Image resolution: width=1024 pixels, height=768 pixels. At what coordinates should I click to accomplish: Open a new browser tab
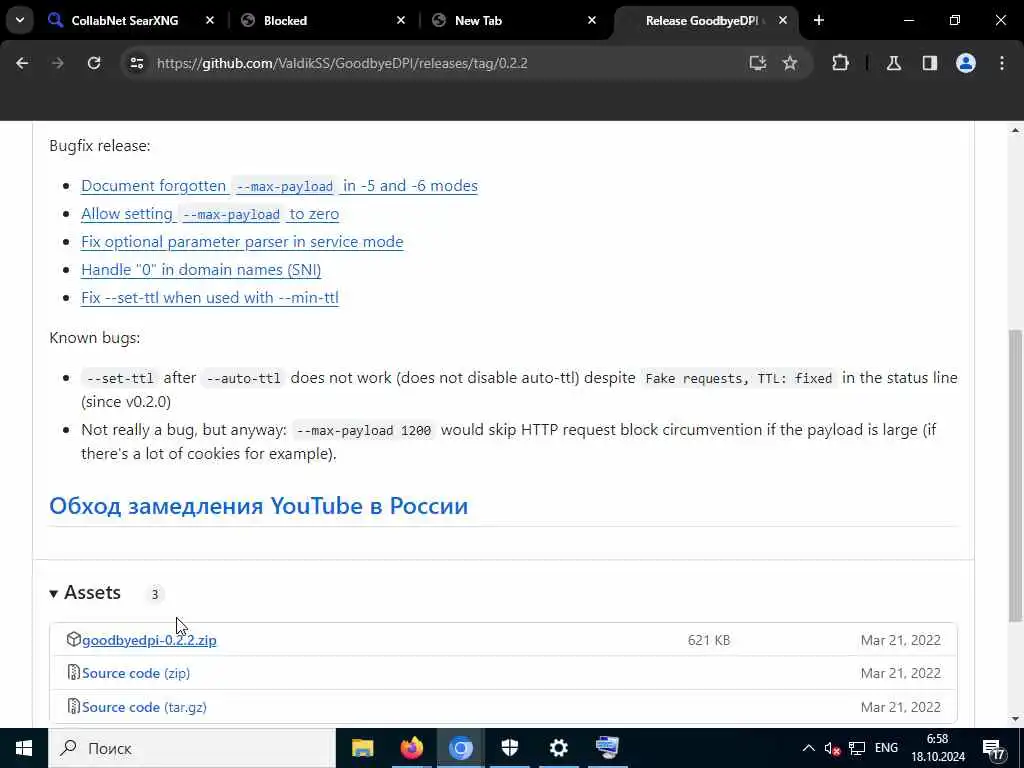pyautogui.click(x=819, y=21)
